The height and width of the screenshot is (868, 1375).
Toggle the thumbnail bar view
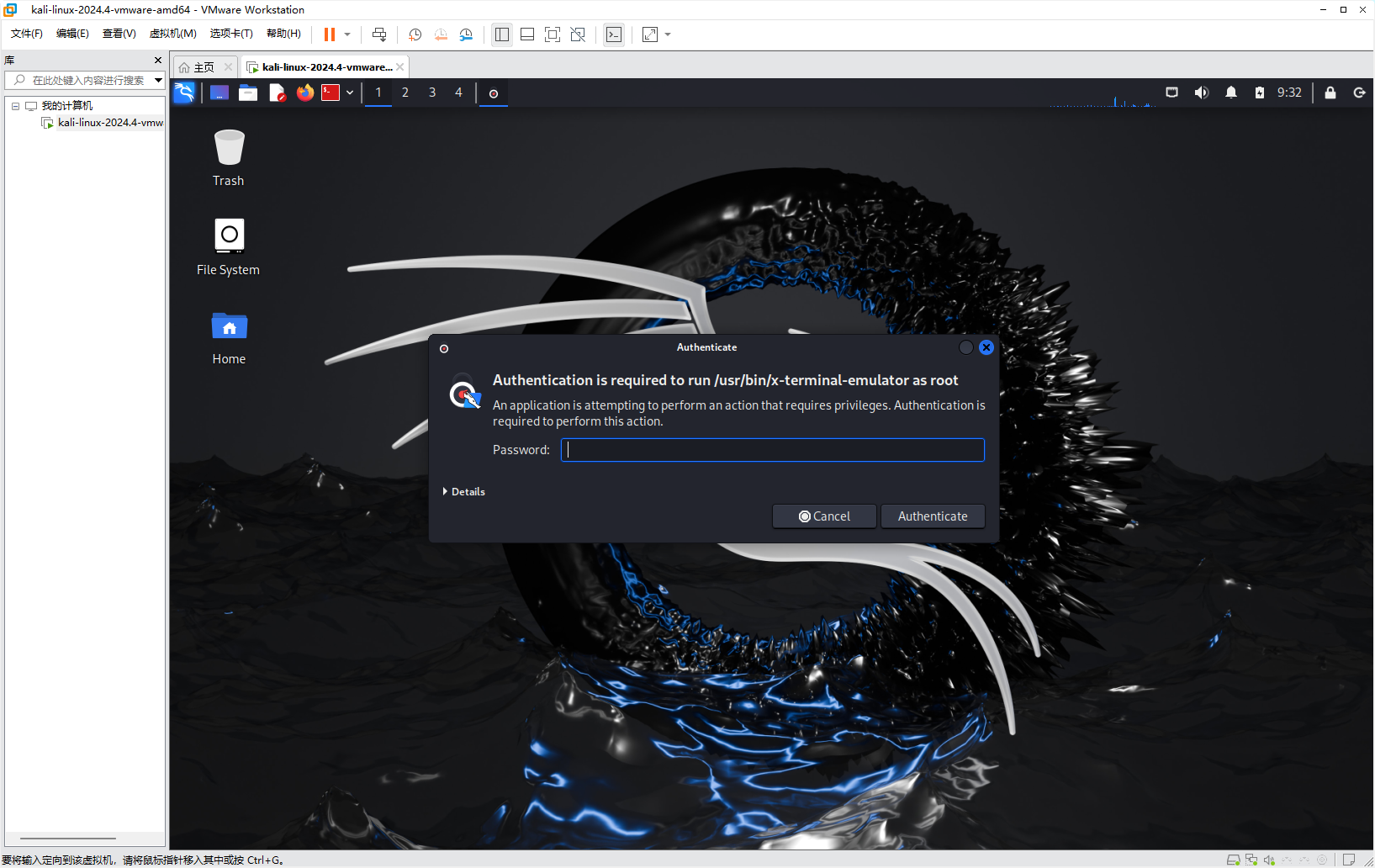pos(527,34)
